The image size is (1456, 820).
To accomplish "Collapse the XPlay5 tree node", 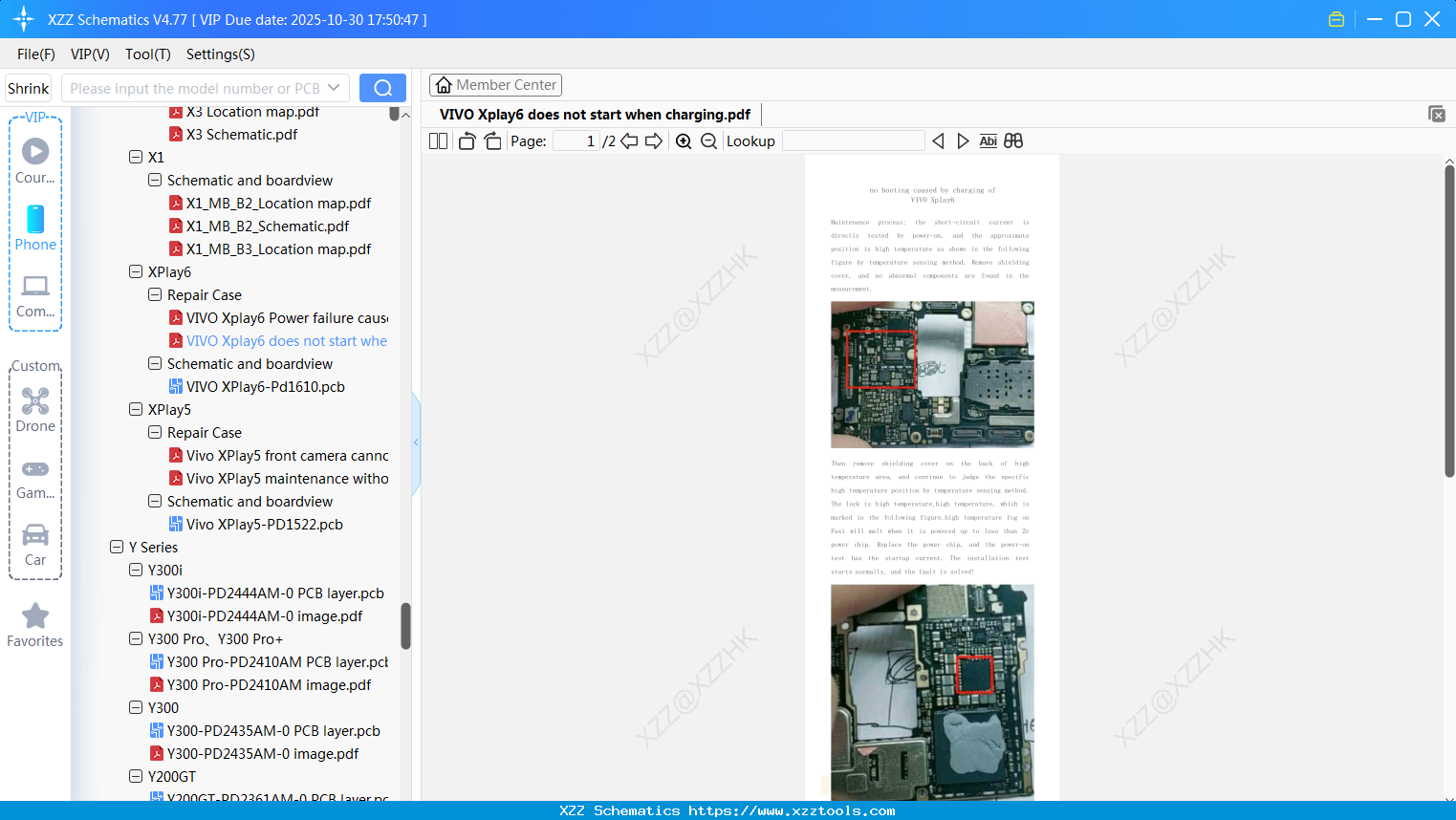I will (x=136, y=409).
